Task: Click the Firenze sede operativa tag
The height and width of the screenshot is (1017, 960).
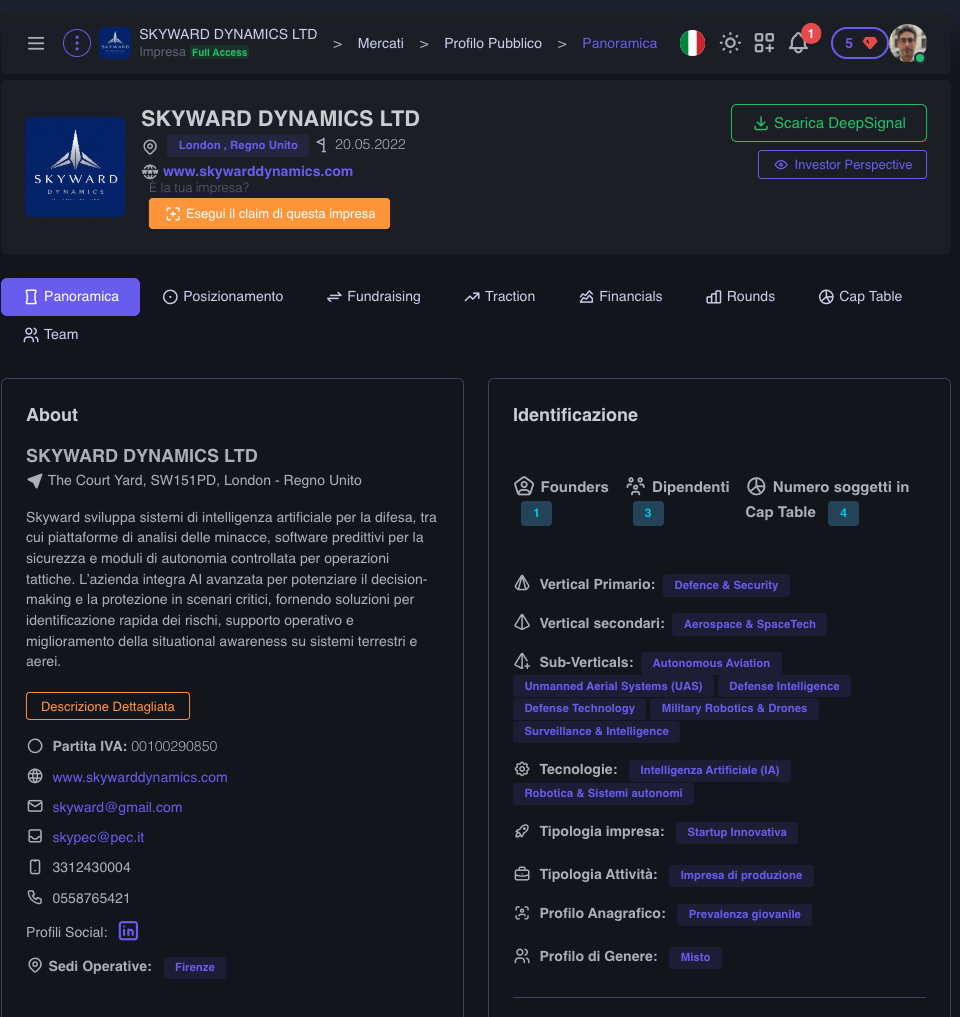Action: [195, 967]
